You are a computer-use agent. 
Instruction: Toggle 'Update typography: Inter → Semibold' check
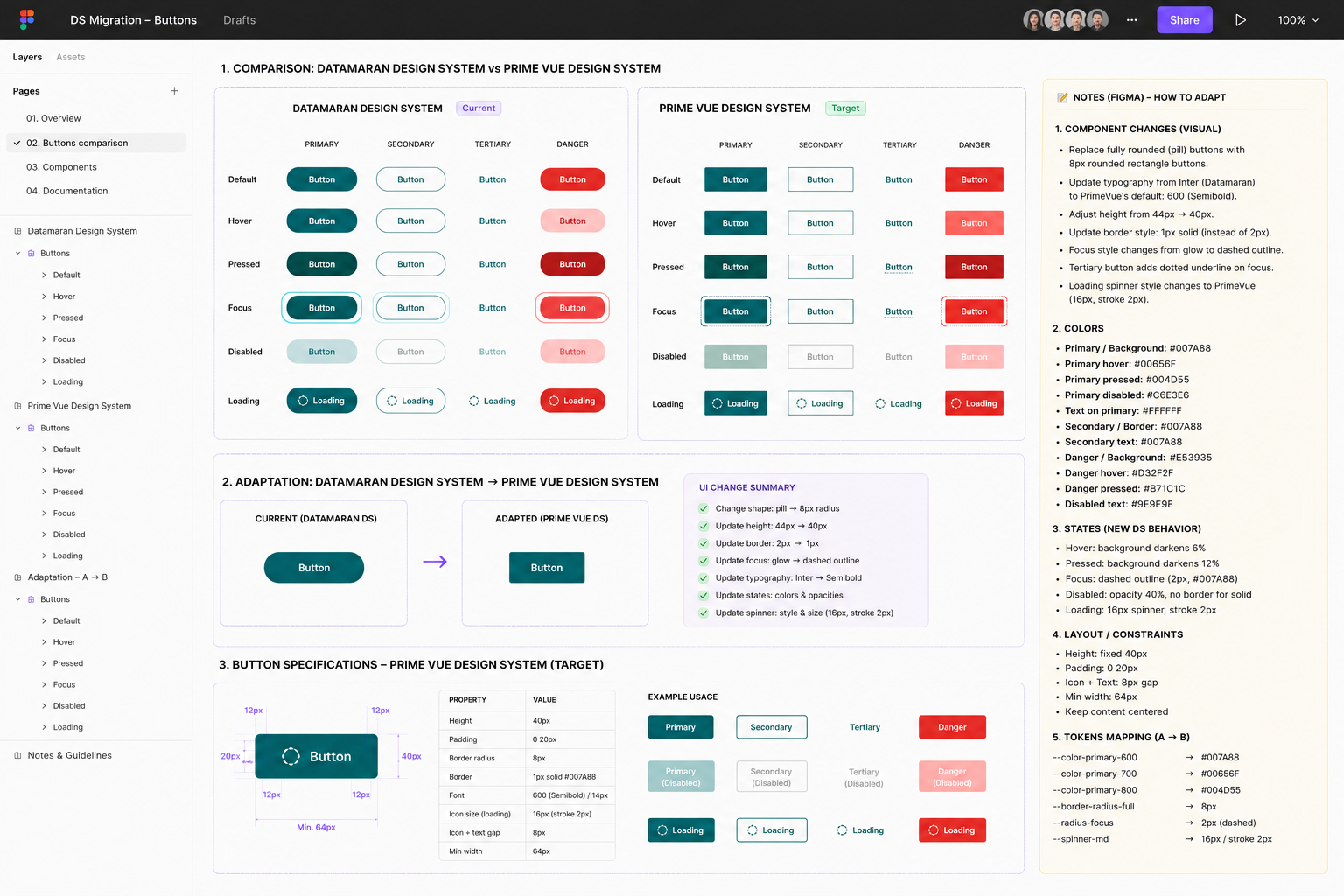pos(703,578)
